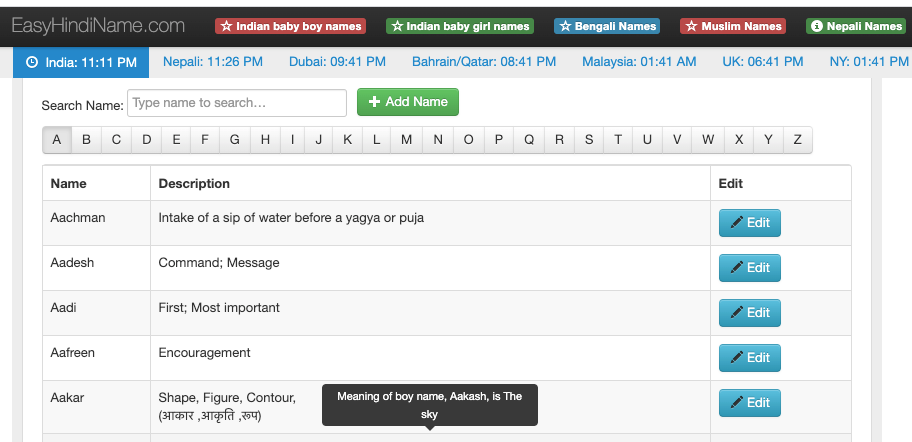Select letter M in alphabet filter

pyautogui.click(x=407, y=140)
